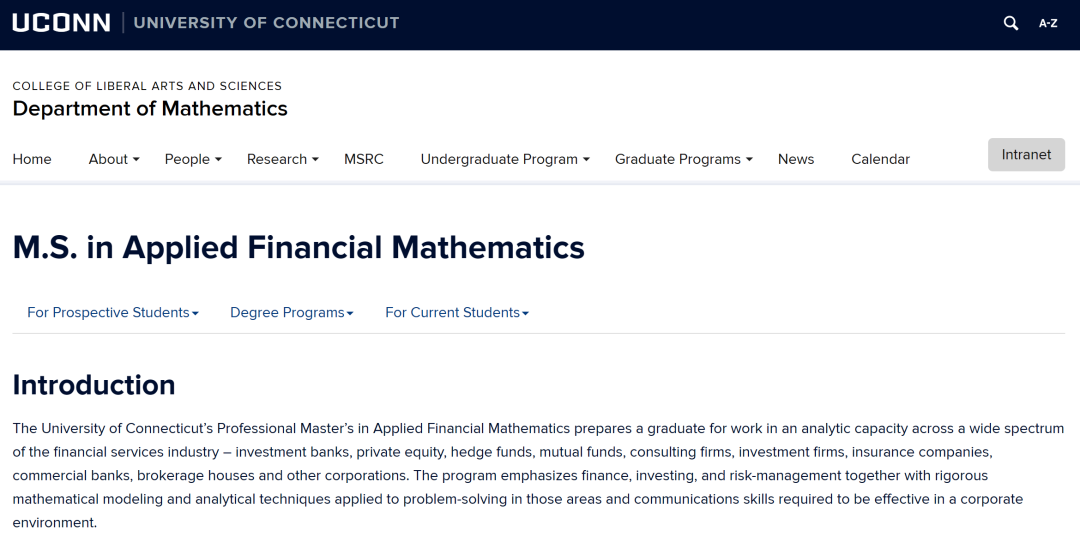This screenshot has height=537, width=1080.
Task: Expand Graduate Programs menu
Action: [684, 159]
